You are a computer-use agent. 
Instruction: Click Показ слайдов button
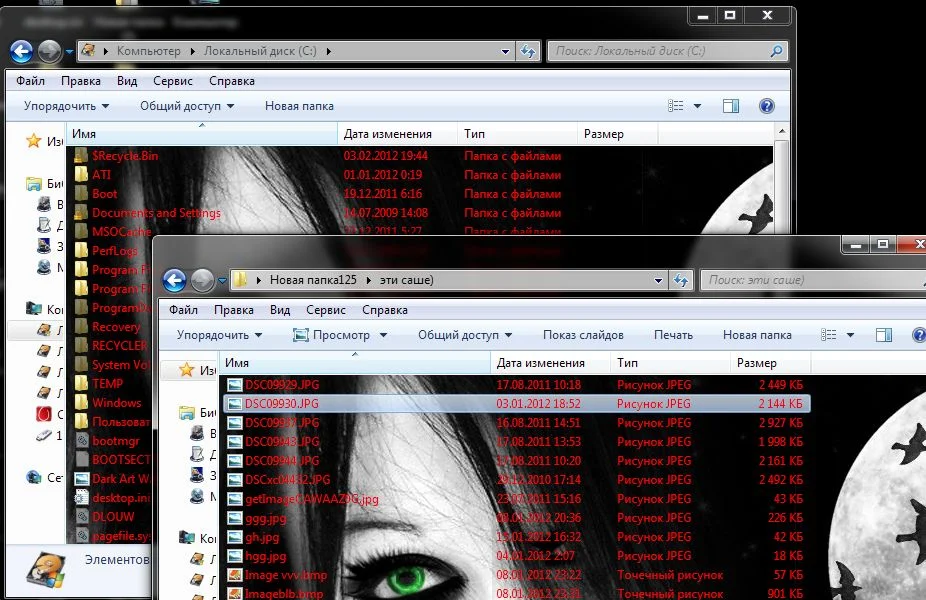(583, 335)
